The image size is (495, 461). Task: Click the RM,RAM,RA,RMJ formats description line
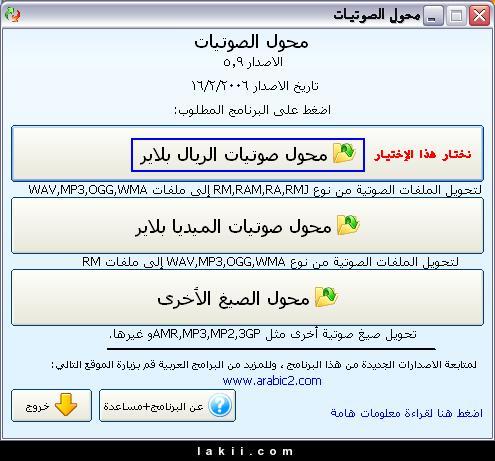click(255, 190)
